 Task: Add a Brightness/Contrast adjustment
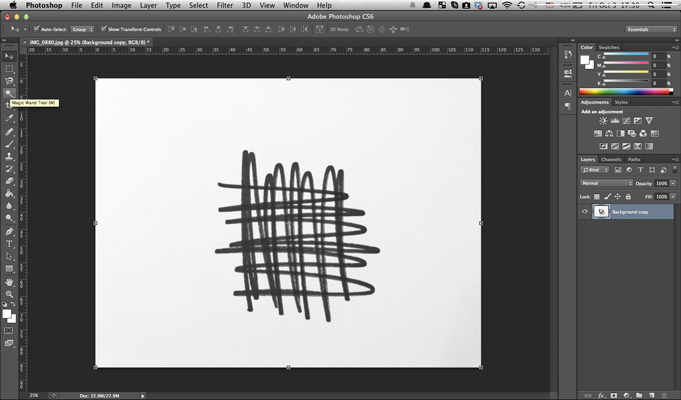pos(603,121)
